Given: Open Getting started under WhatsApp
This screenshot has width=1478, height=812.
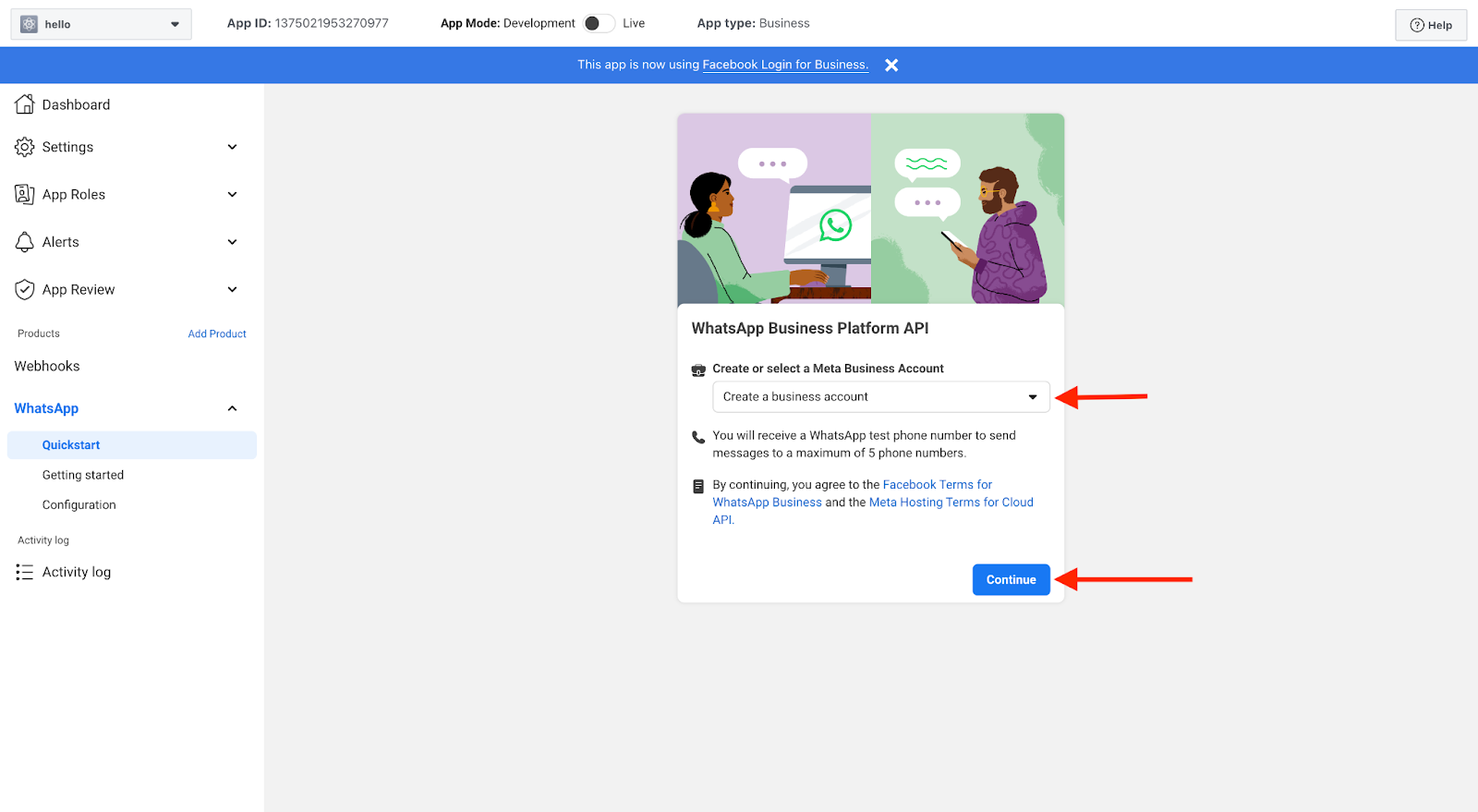Looking at the screenshot, I should tap(83, 475).
